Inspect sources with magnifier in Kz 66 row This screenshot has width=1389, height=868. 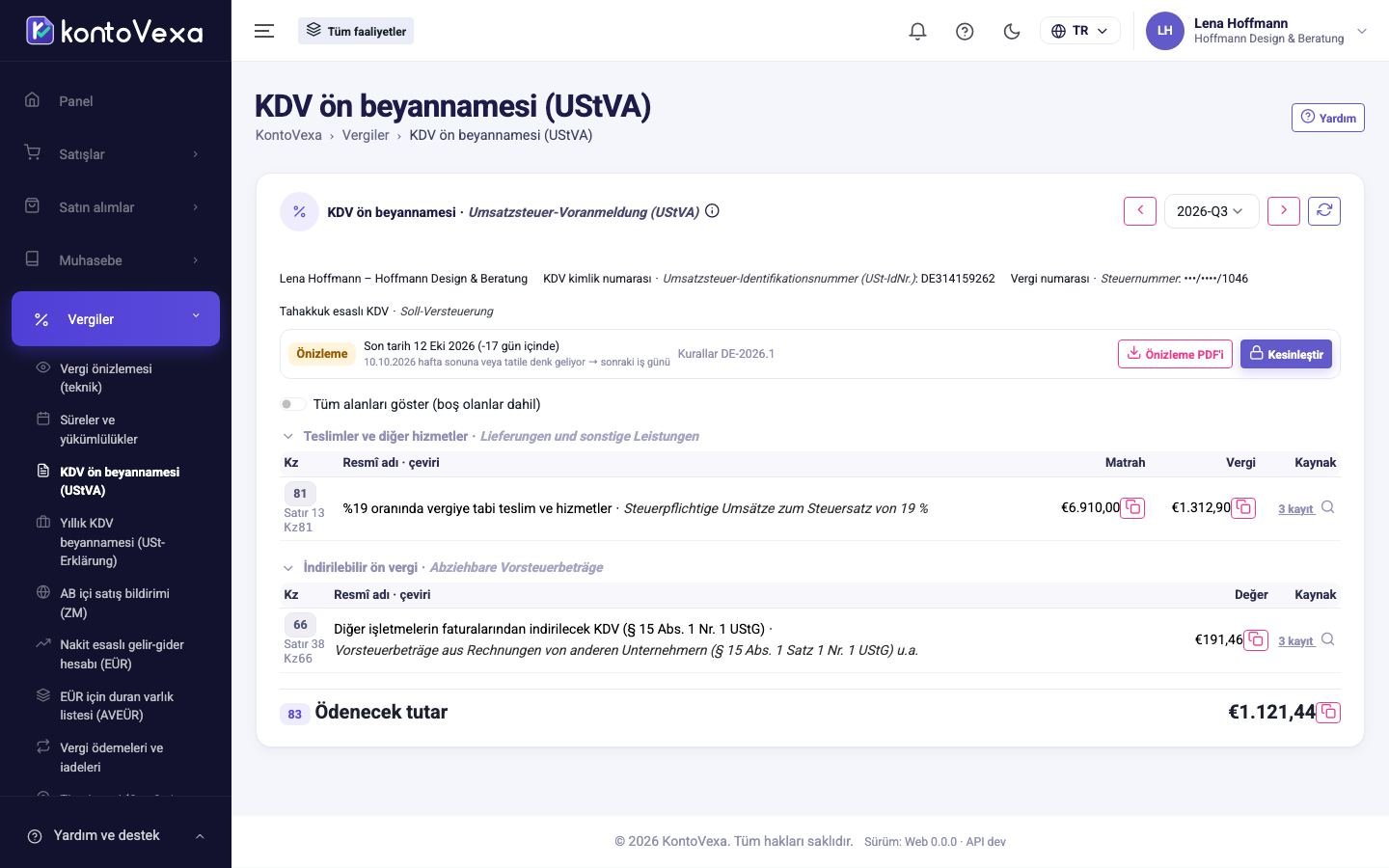1328,639
